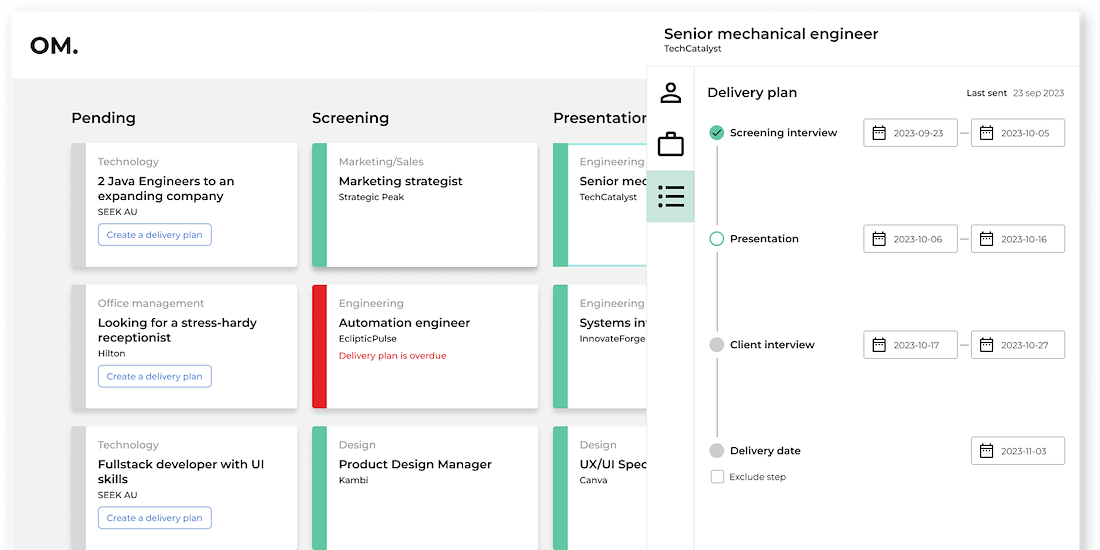Create a delivery plan for receptionist job
1100x550 pixels.
tap(155, 377)
